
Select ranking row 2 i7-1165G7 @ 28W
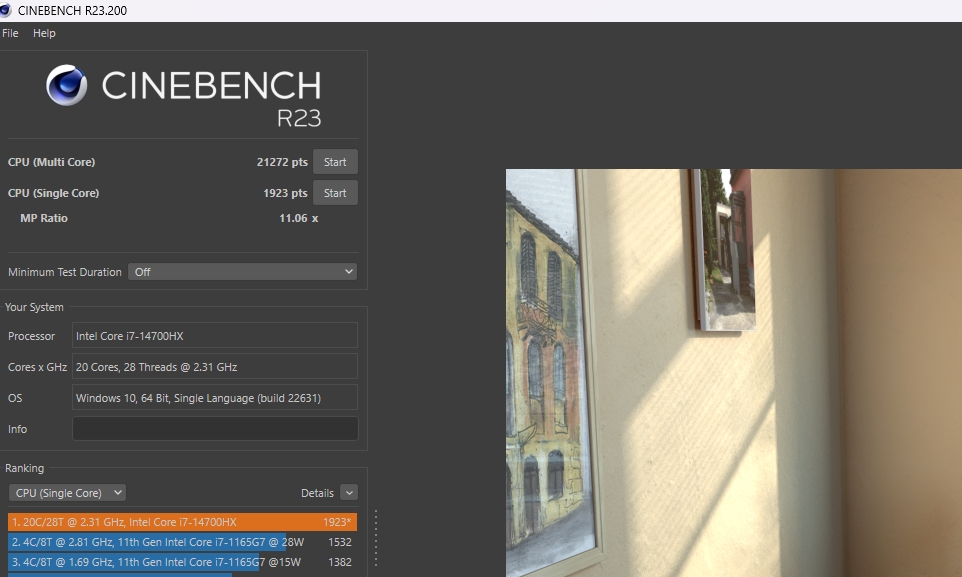[x=182, y=542]
